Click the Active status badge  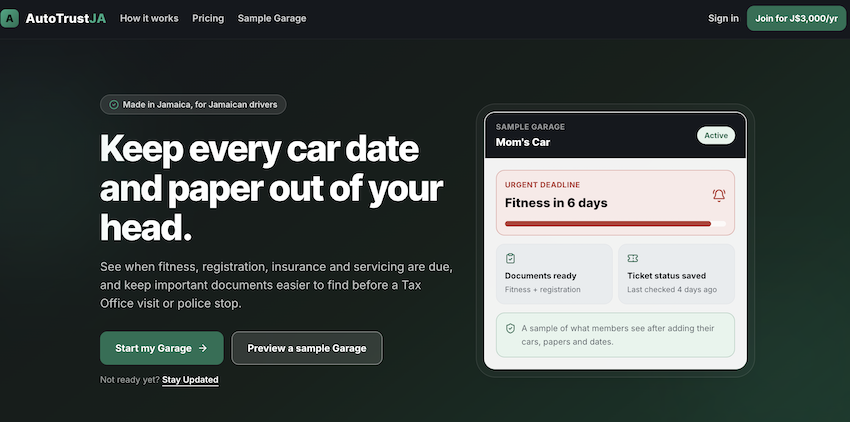pos(716,136)
